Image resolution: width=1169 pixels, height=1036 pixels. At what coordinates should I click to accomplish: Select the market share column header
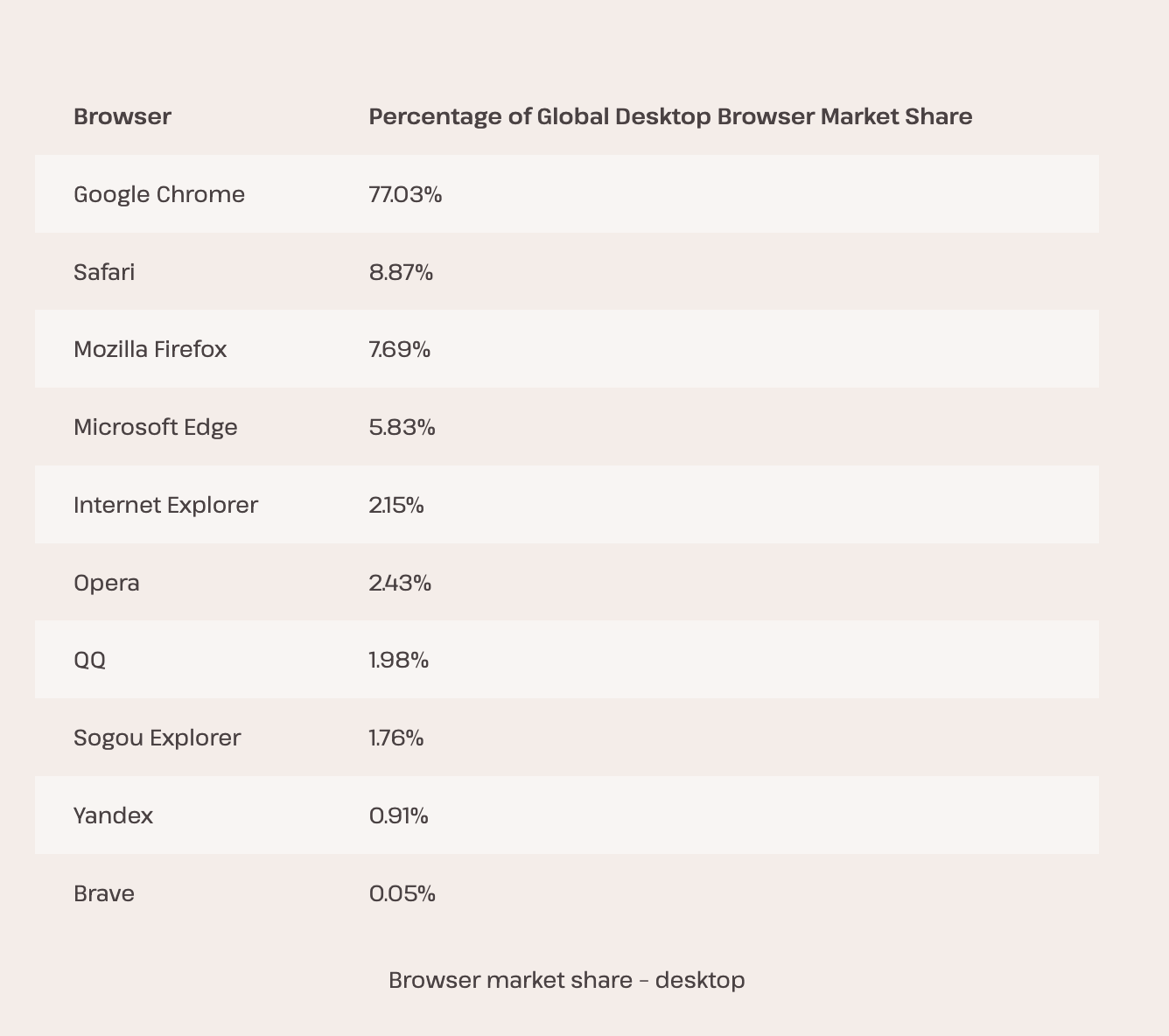click(670, 116)
